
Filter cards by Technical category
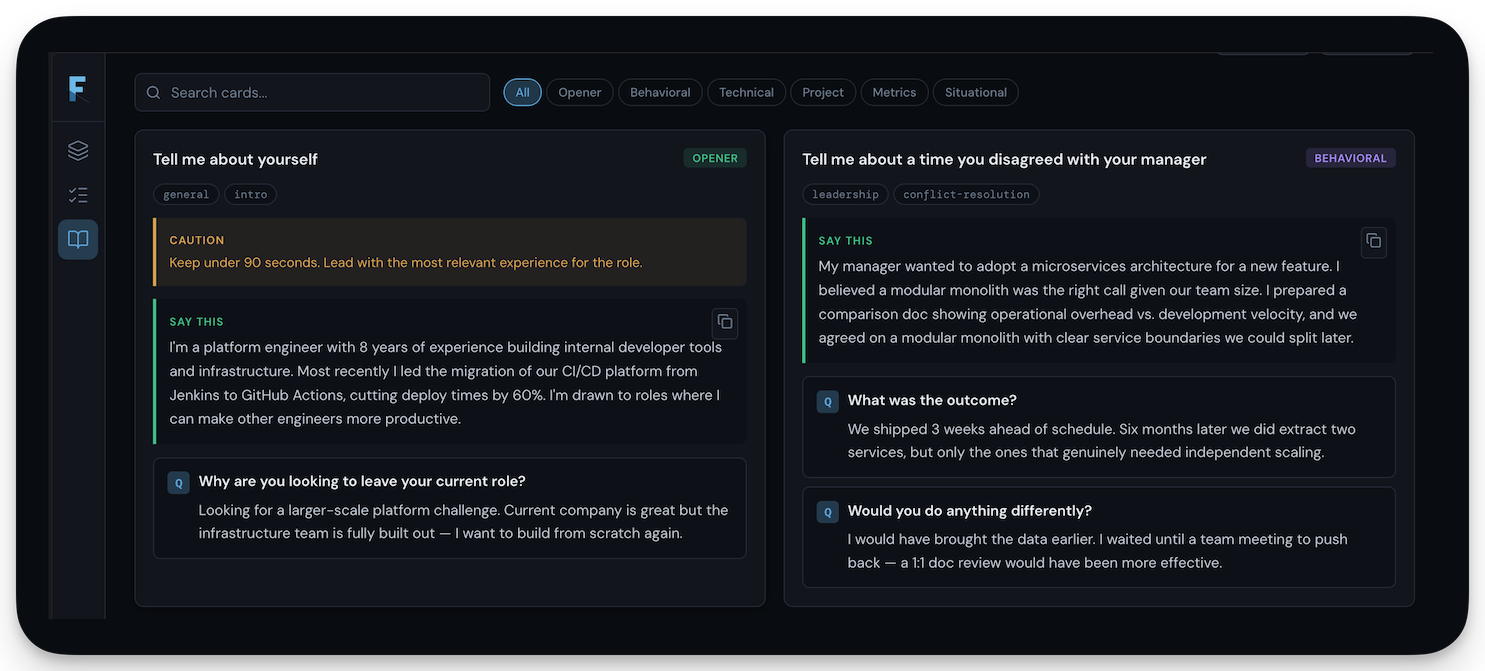746,93
